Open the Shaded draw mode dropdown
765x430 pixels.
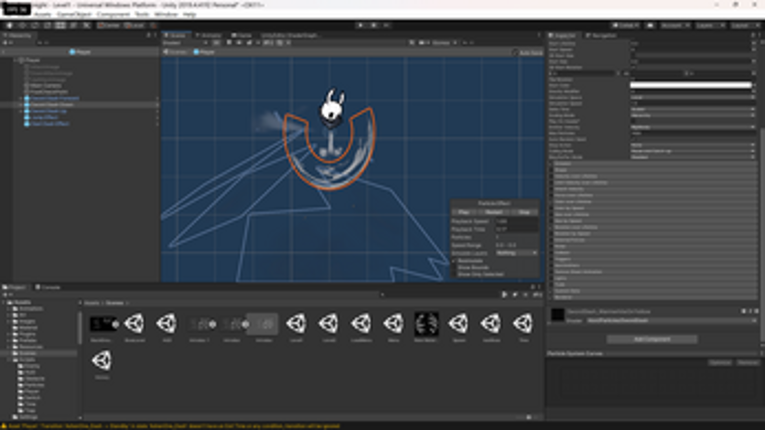tap(185, 43)
